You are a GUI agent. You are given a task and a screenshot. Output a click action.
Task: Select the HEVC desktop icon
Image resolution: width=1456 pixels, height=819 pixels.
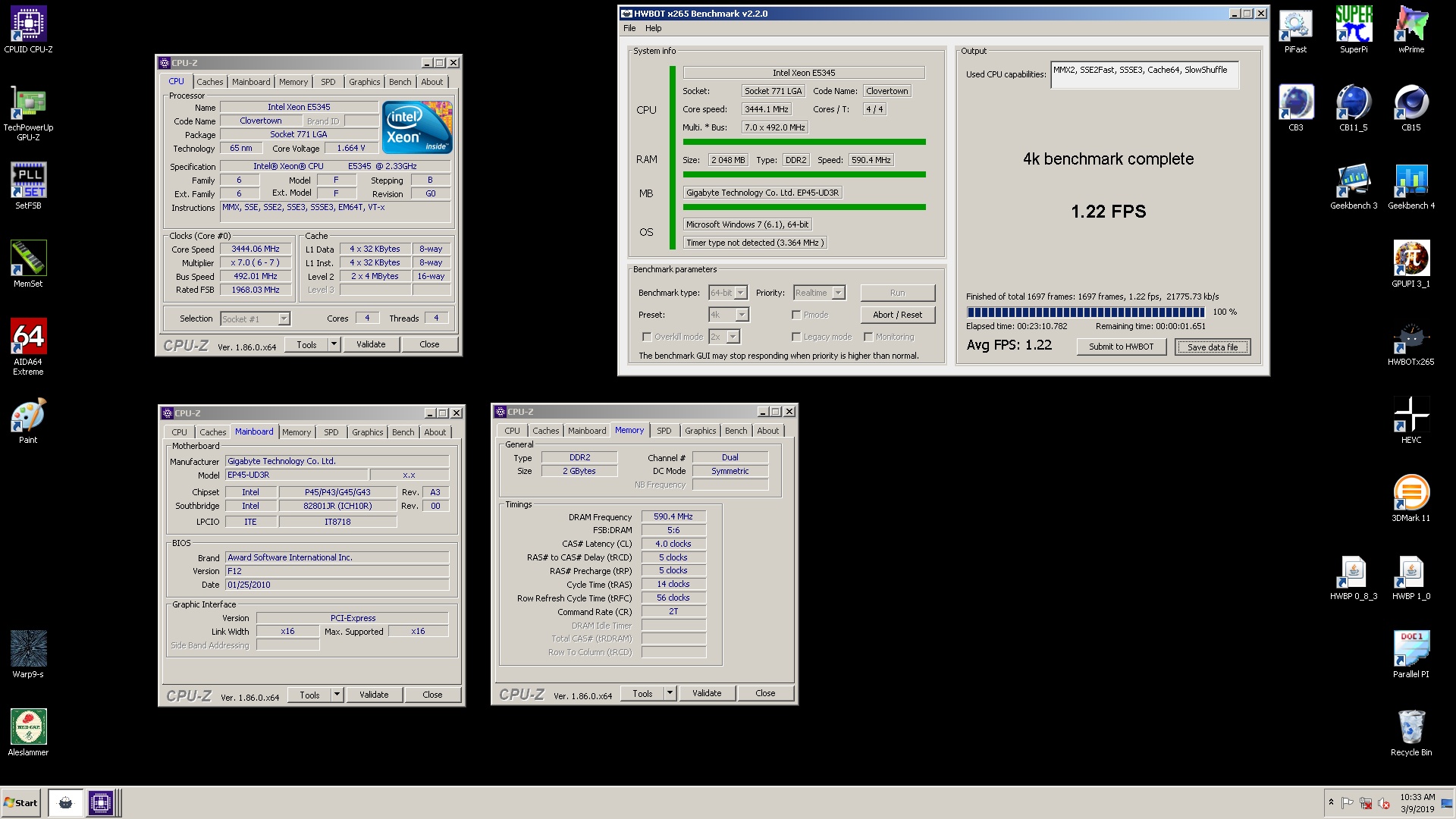pos(1411,420)
